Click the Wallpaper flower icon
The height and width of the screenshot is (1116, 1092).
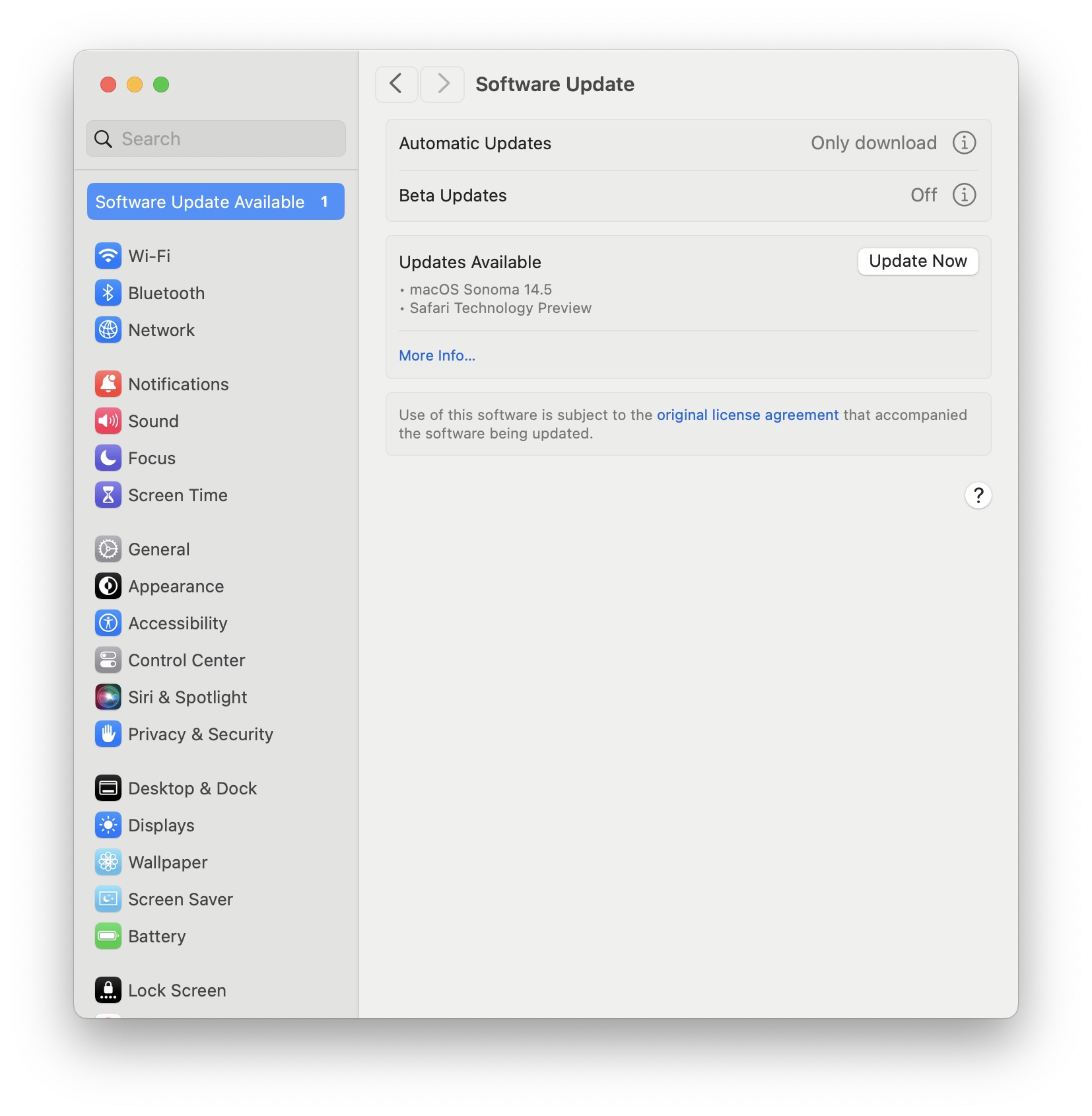coord(108,862)
